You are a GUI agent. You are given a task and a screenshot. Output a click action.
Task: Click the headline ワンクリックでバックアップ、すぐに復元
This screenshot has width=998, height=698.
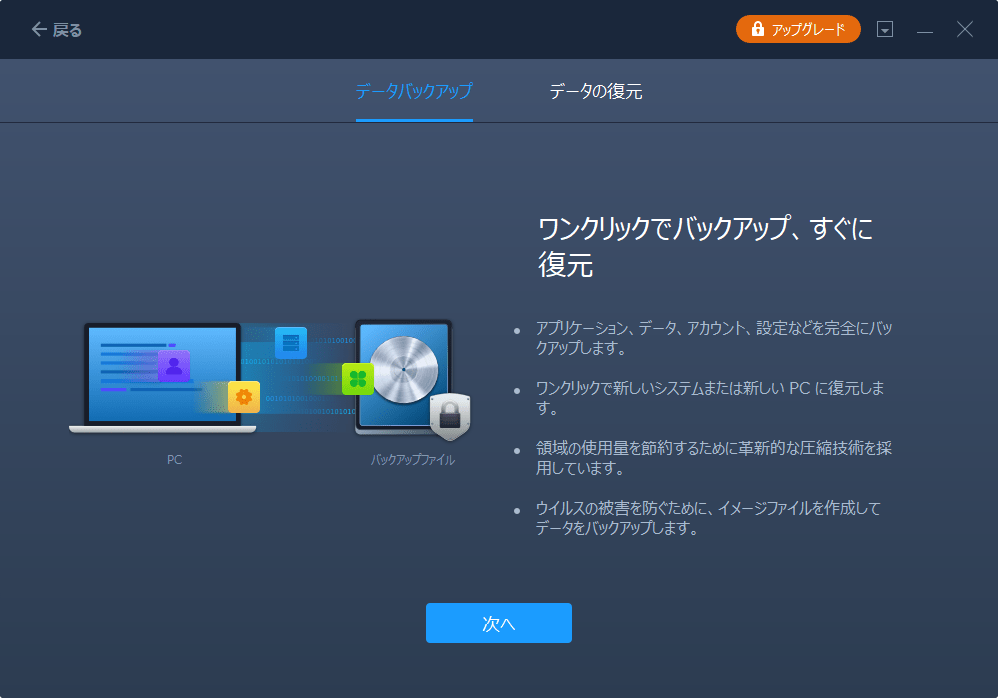click(x=704, y=243)
